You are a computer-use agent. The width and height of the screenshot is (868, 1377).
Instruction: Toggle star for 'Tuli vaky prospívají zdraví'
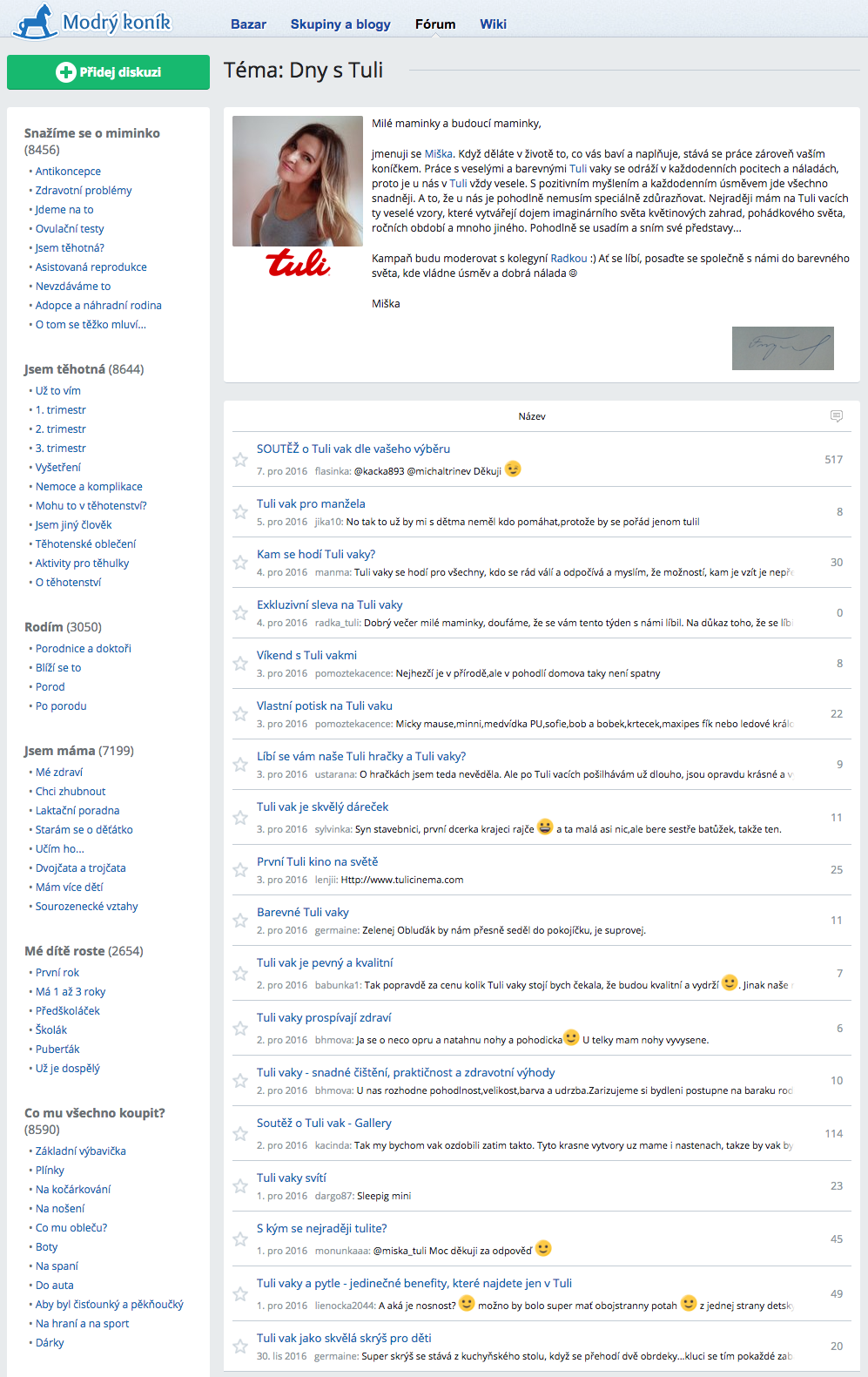(240, 1028)
